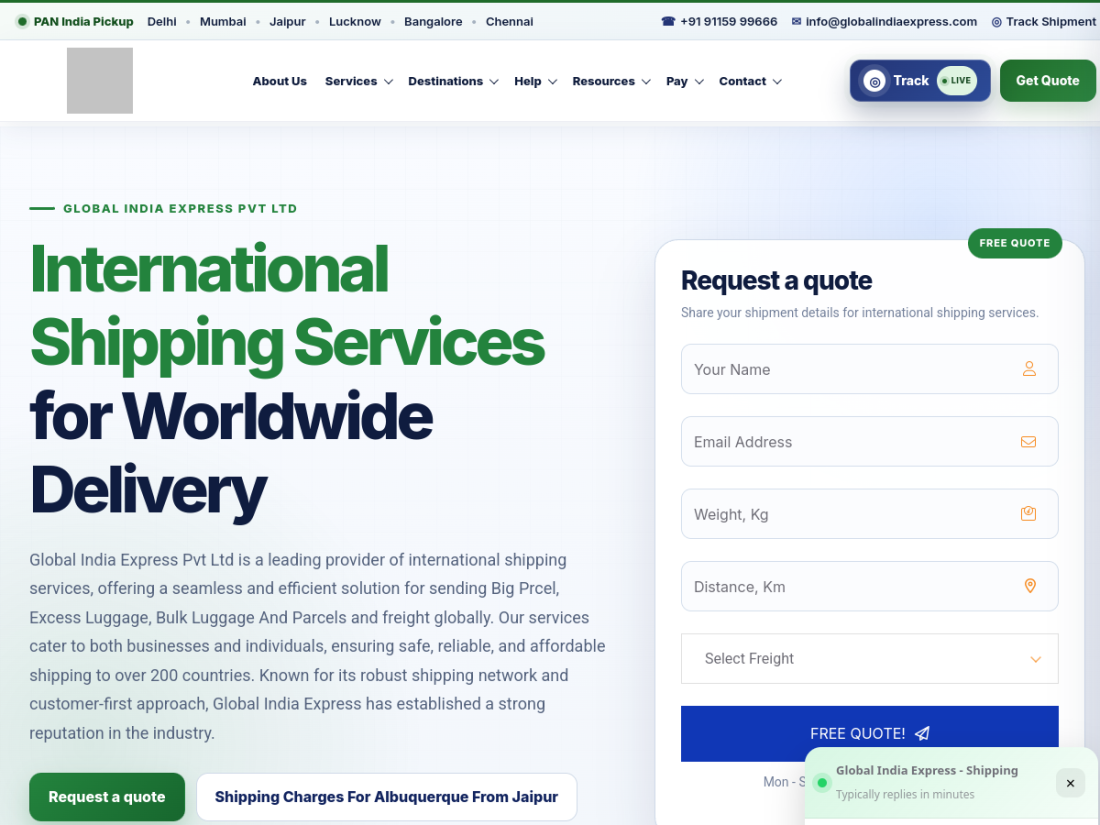Screen dimensions: 1100x825
Task: Open the Services menu item
Action: (351, 81)
